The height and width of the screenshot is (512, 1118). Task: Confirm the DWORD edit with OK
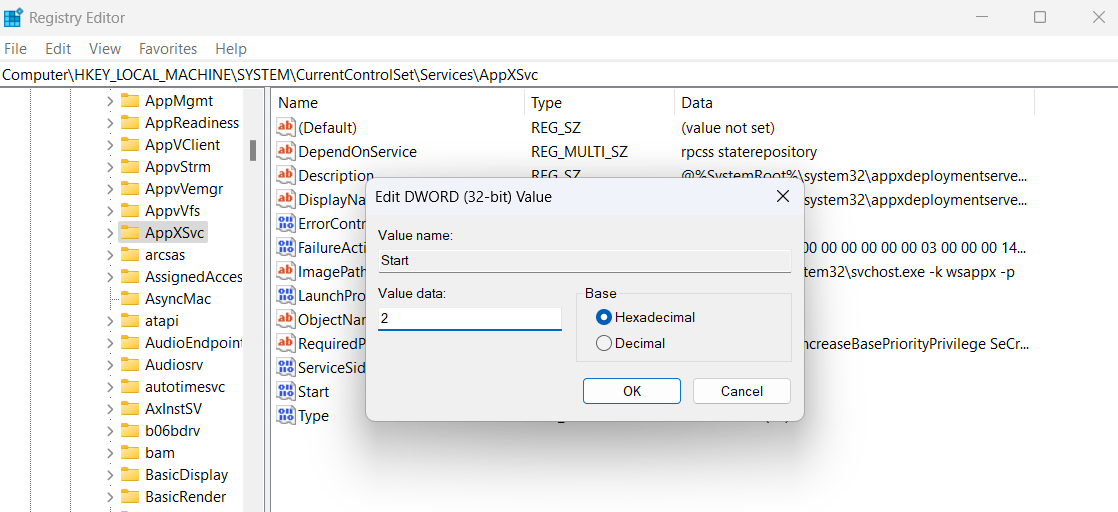tap(632, 391)
